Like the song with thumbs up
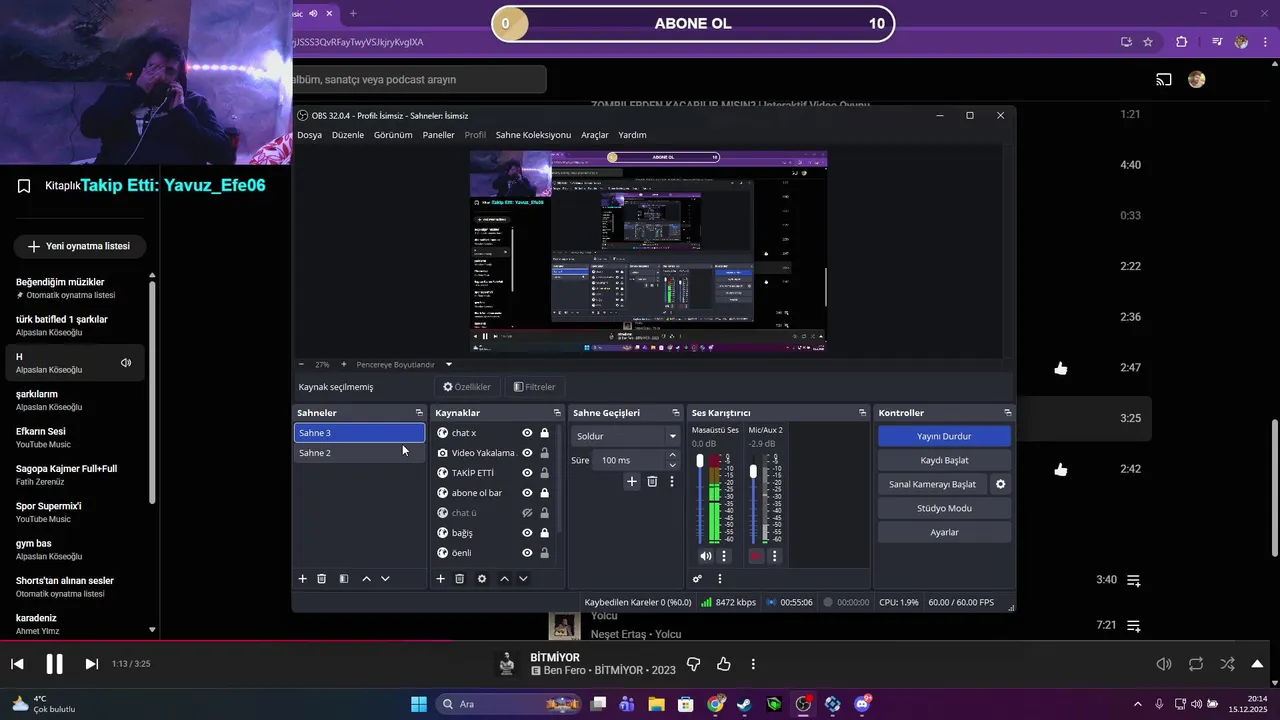 724,664
